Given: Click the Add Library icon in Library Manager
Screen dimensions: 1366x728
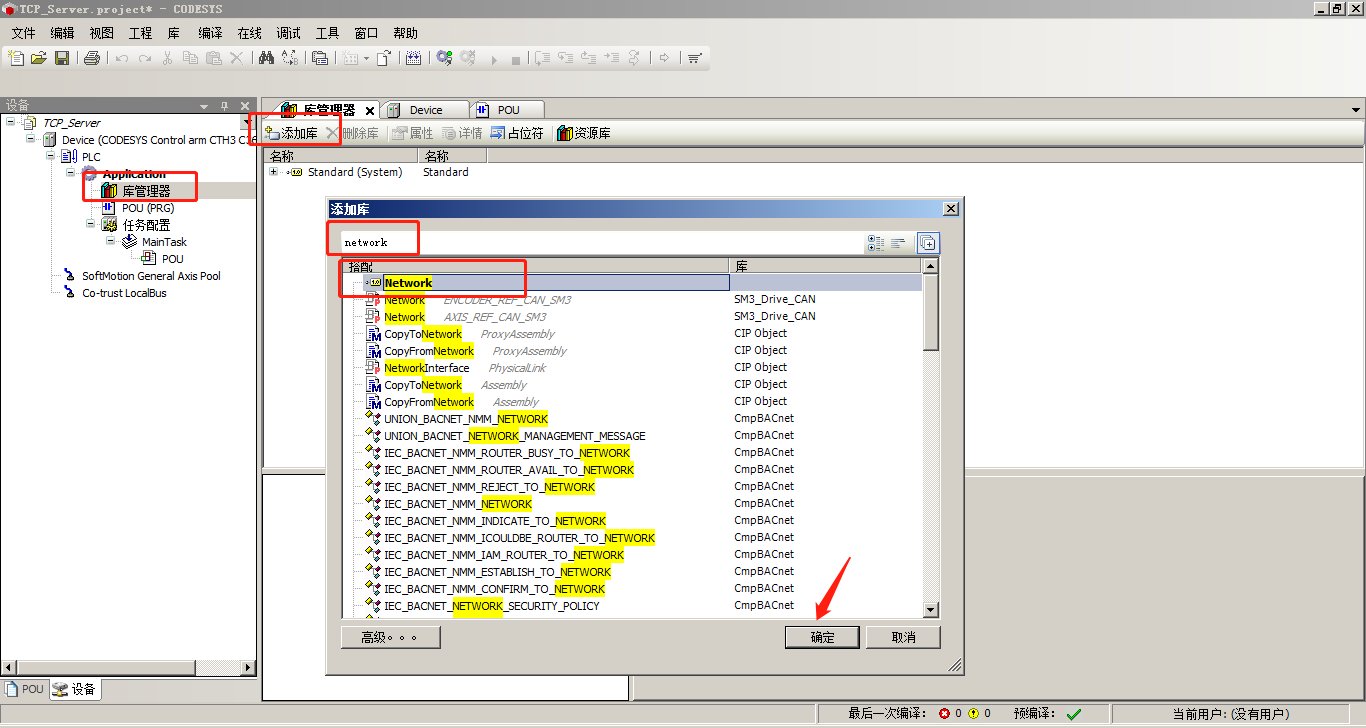Looking at the screenshot, I should (x=272, y=133).
